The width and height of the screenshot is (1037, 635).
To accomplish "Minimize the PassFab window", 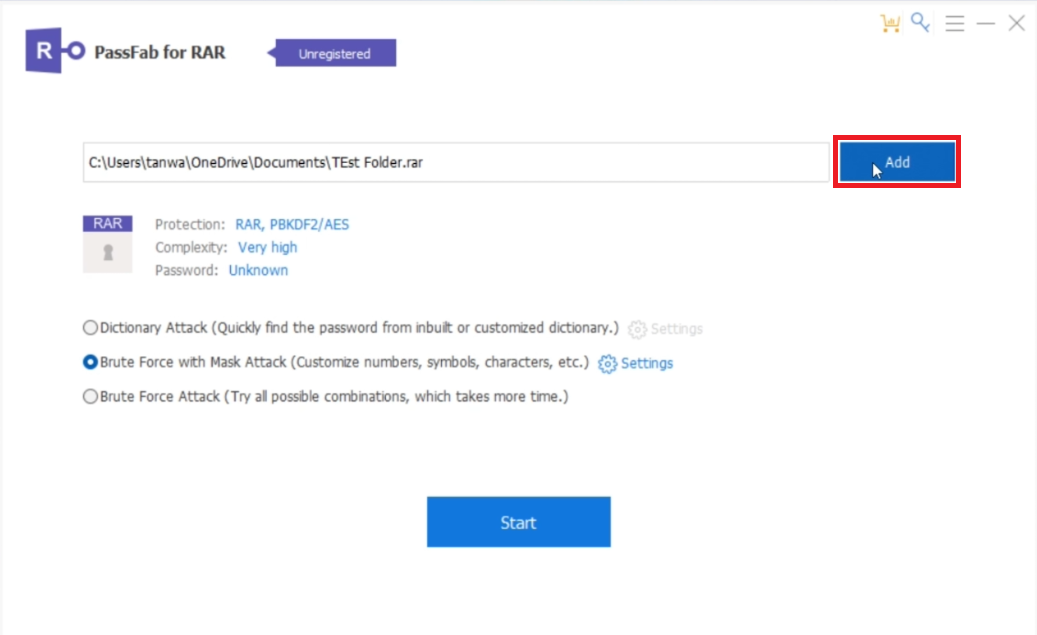I will (x=985, y=23).
